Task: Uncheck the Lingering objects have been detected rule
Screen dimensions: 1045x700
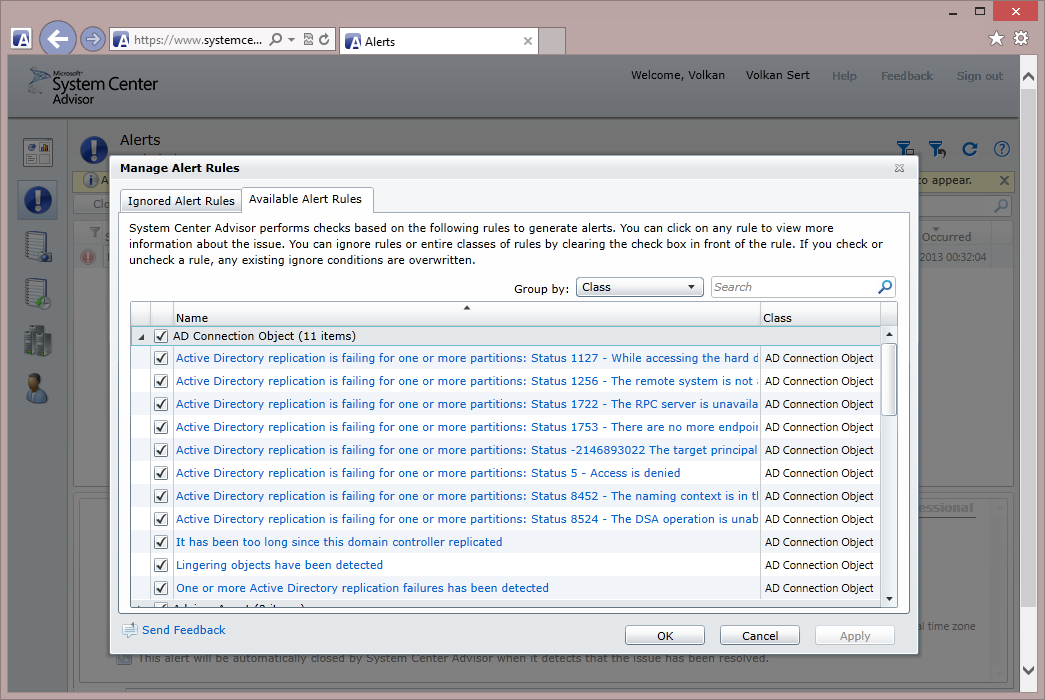Action: tap(161, 565)
